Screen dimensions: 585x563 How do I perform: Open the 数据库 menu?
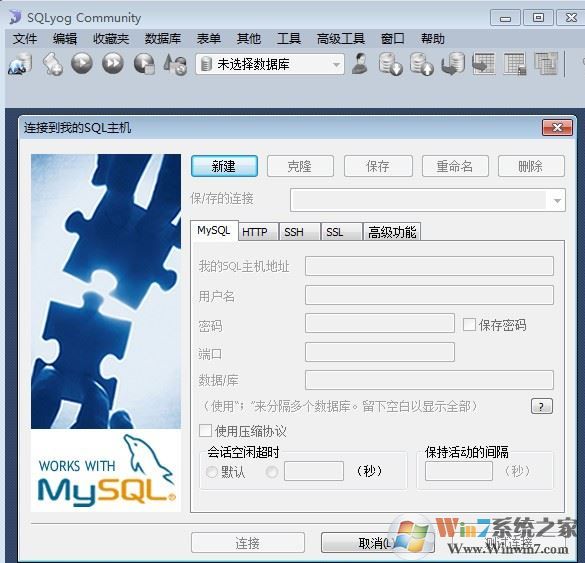tap(163, 39)
